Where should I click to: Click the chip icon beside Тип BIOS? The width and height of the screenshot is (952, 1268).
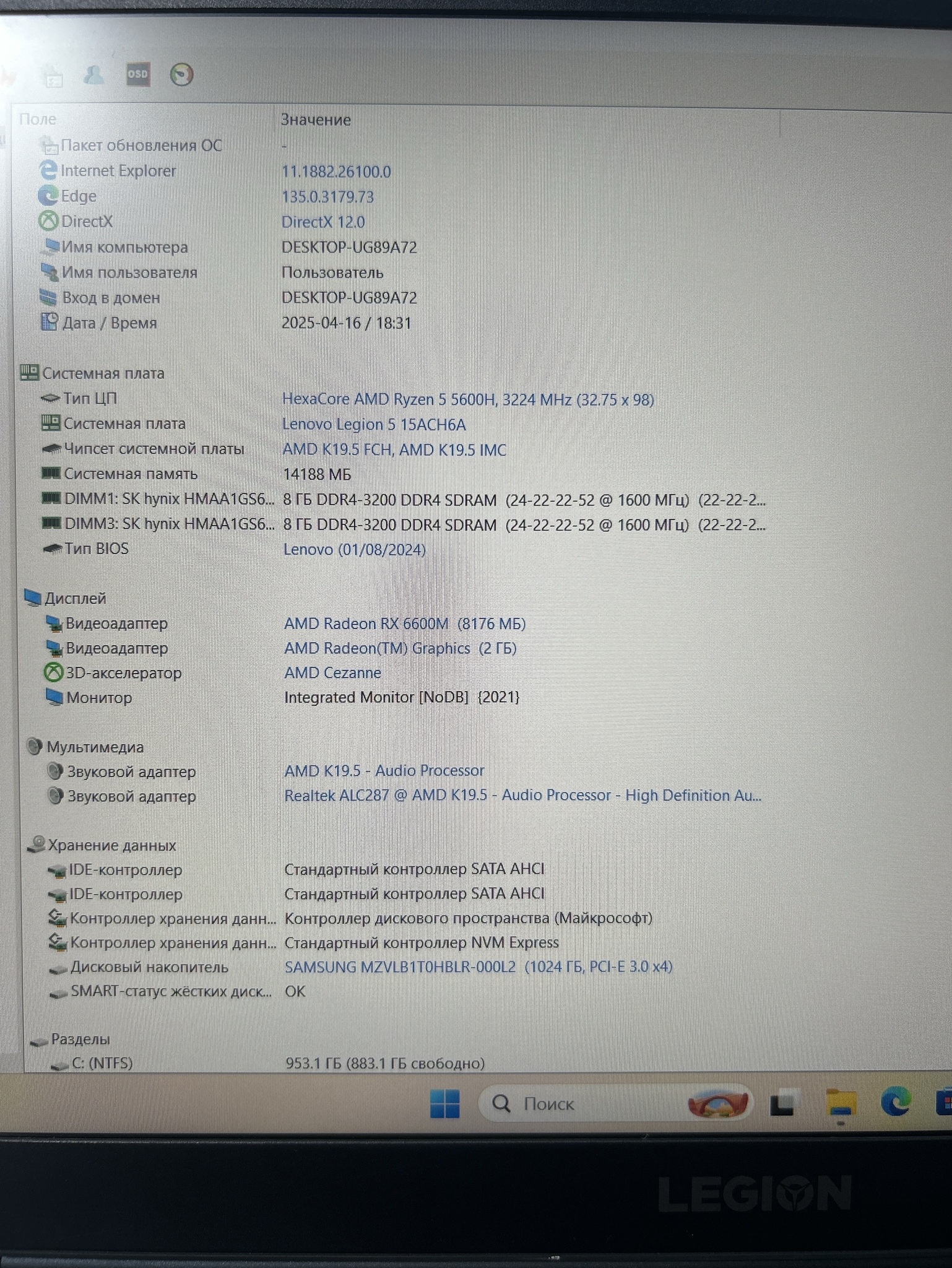click(52, 549)
